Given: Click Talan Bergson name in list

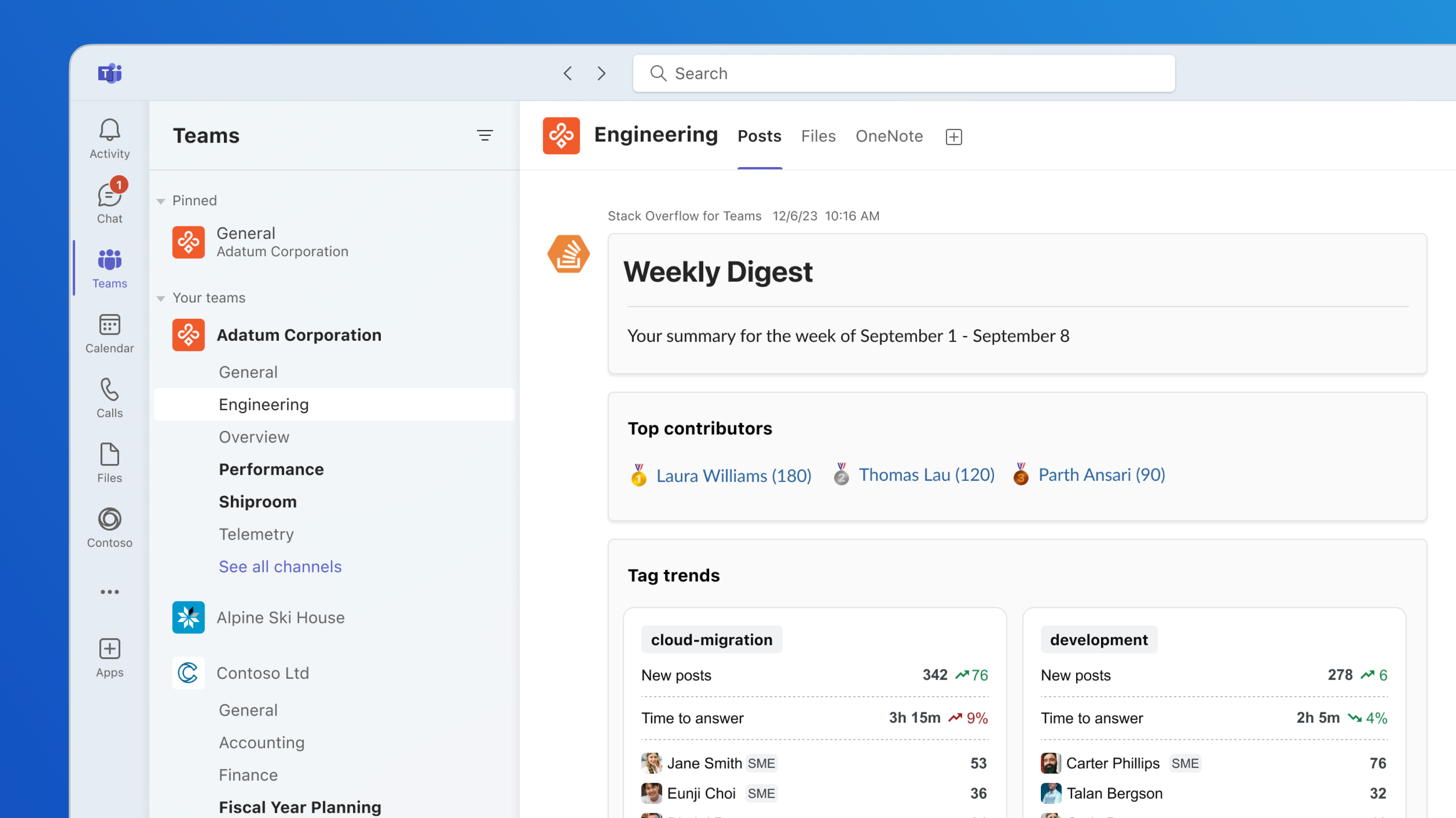Looking at the screenshot, I should (x=1114, y=793).
